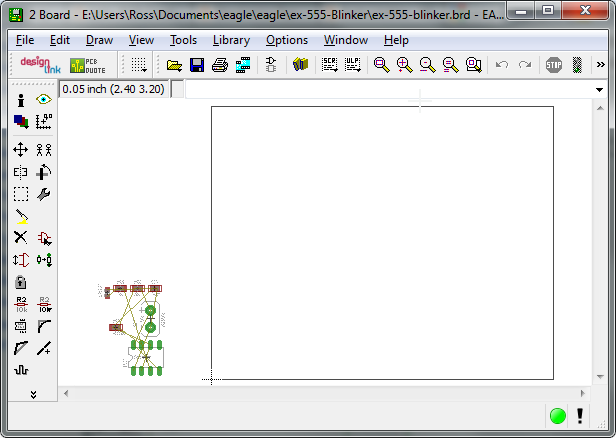Select the Rotate tool
Image resolution: width=616 pixels, height=438 pixels.
click(x=44, y=172)
